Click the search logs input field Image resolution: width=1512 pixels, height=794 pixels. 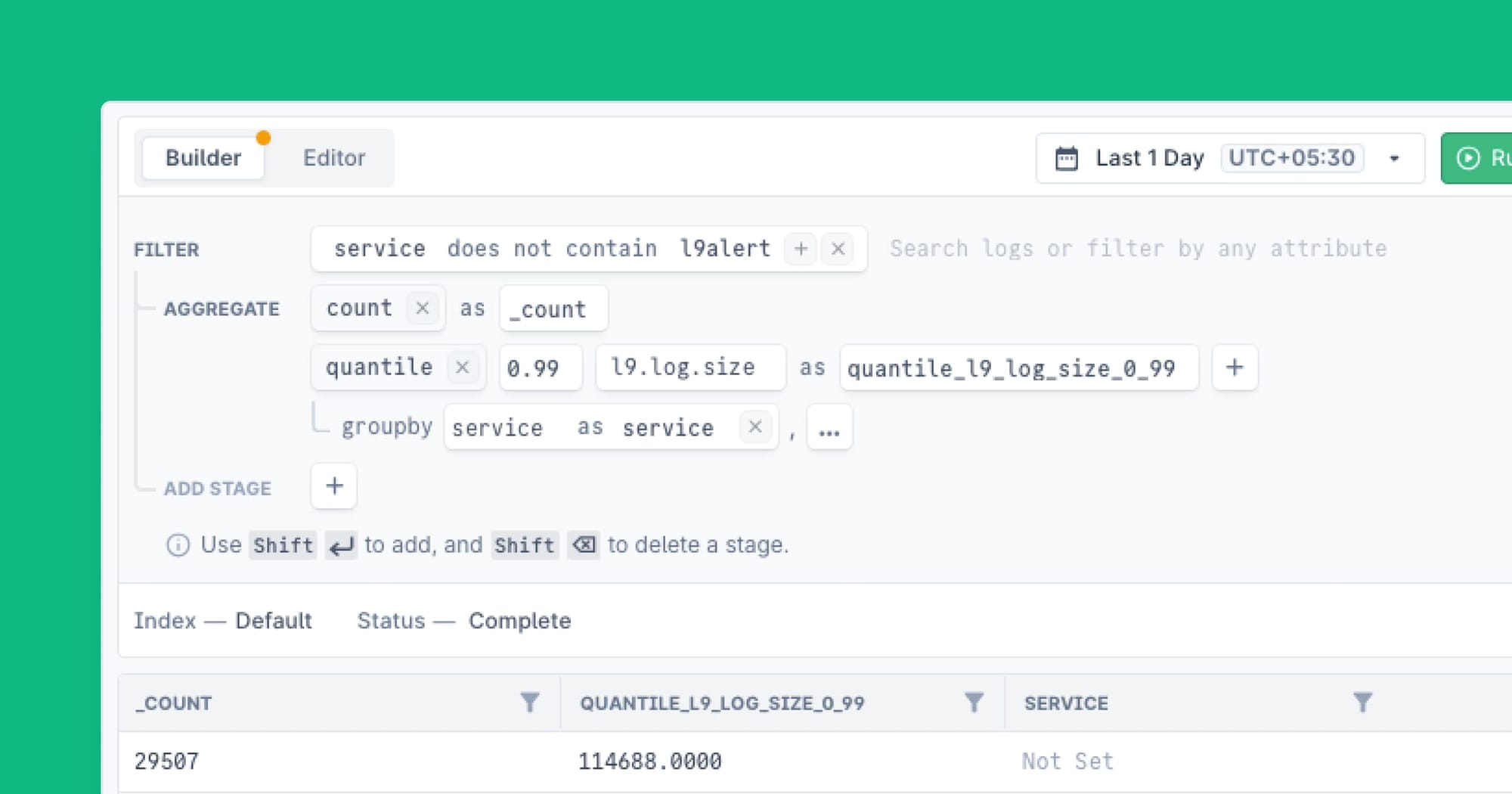coord(1134,249)
